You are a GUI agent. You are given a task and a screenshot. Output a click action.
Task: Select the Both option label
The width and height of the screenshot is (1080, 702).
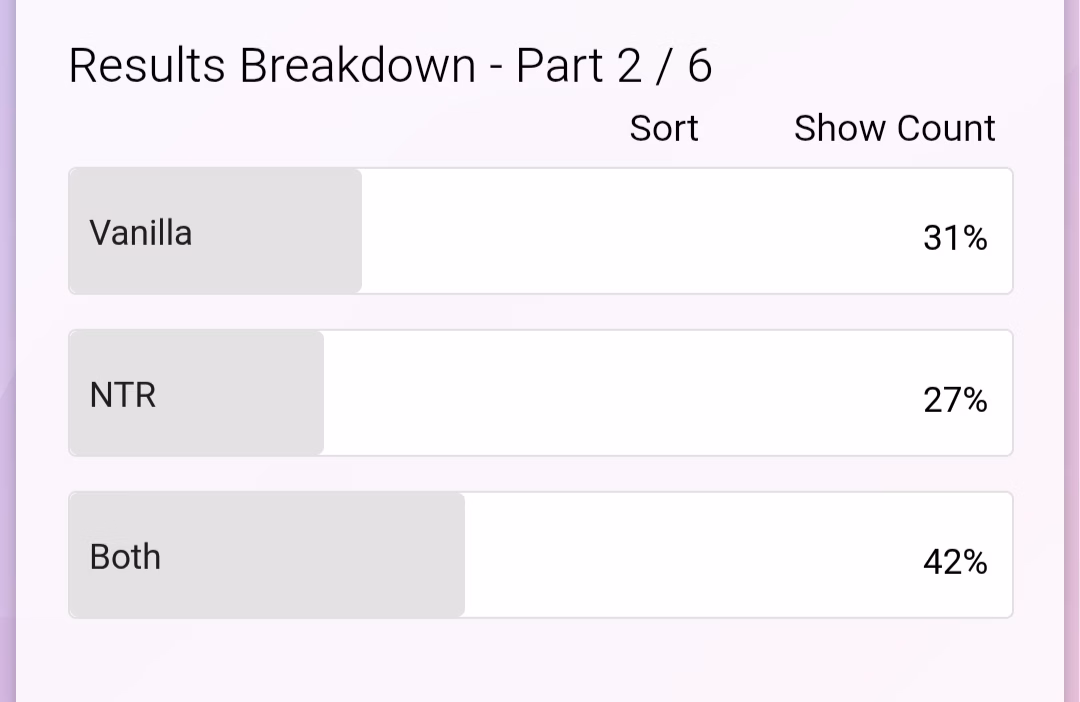click(x=125, y=557)
